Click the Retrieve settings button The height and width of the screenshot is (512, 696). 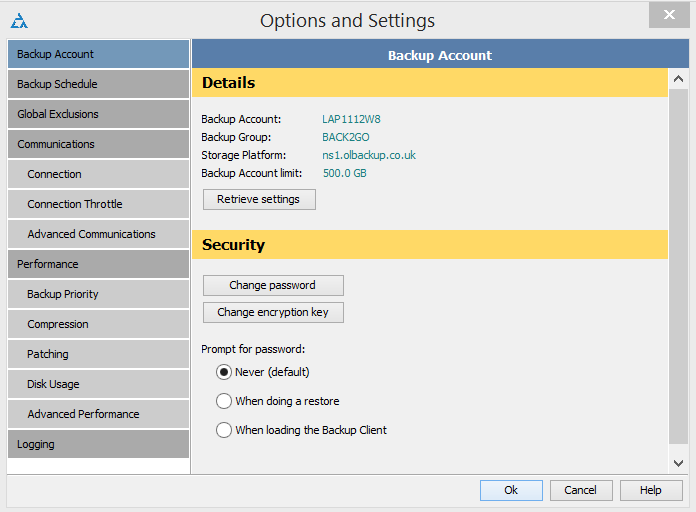(259, 199)
